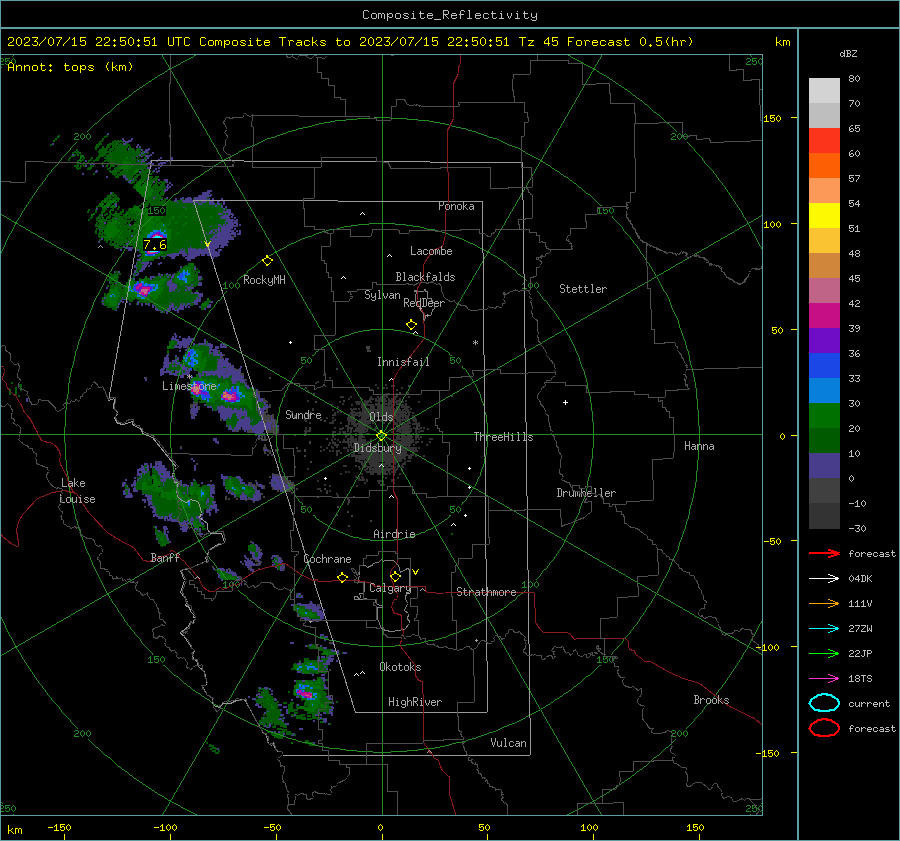The image size is (900, 841).
Task: Click the Limestone label
Action: tap(189, 386)
